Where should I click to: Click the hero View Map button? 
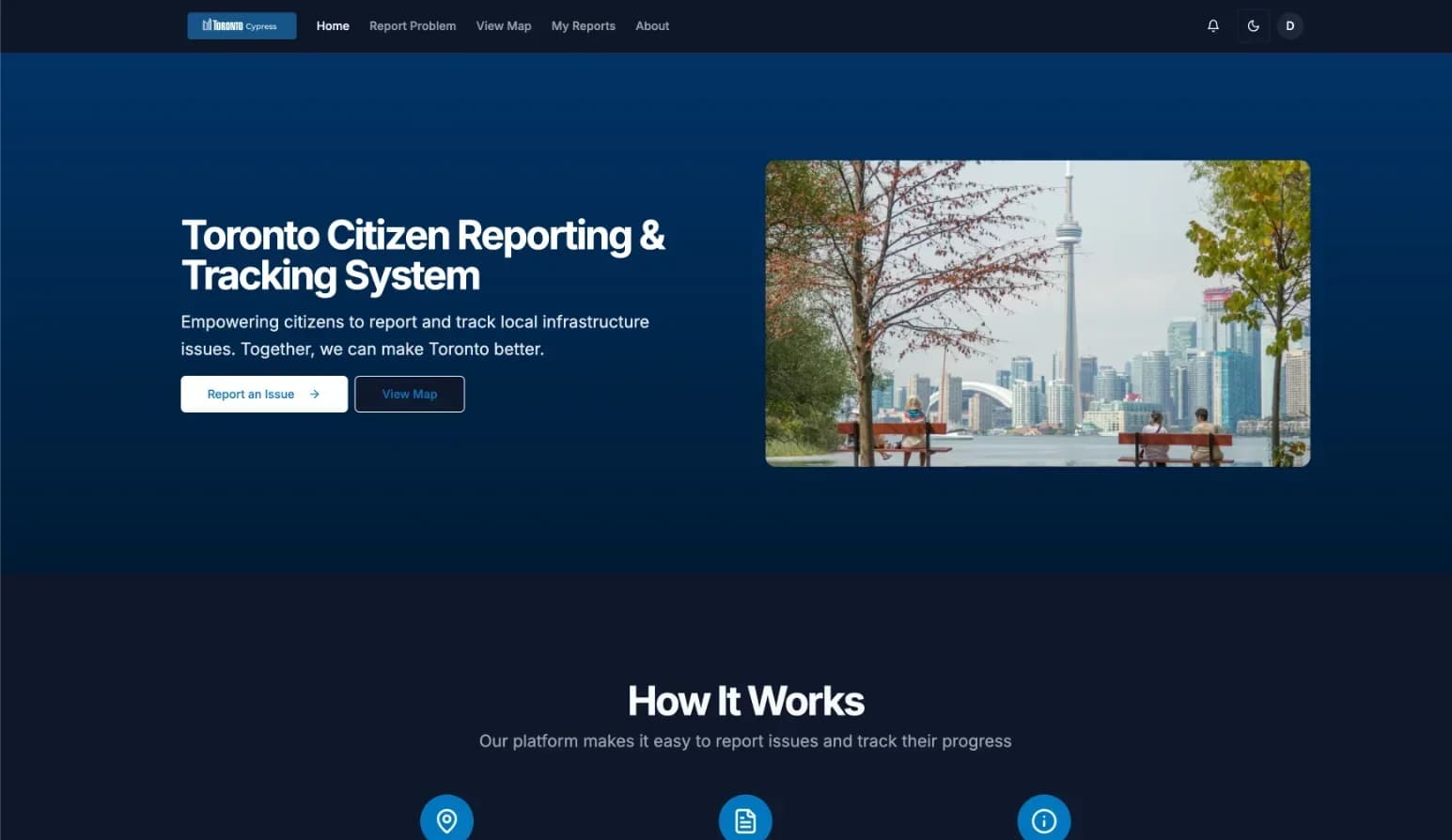click(x=410, y=394)
